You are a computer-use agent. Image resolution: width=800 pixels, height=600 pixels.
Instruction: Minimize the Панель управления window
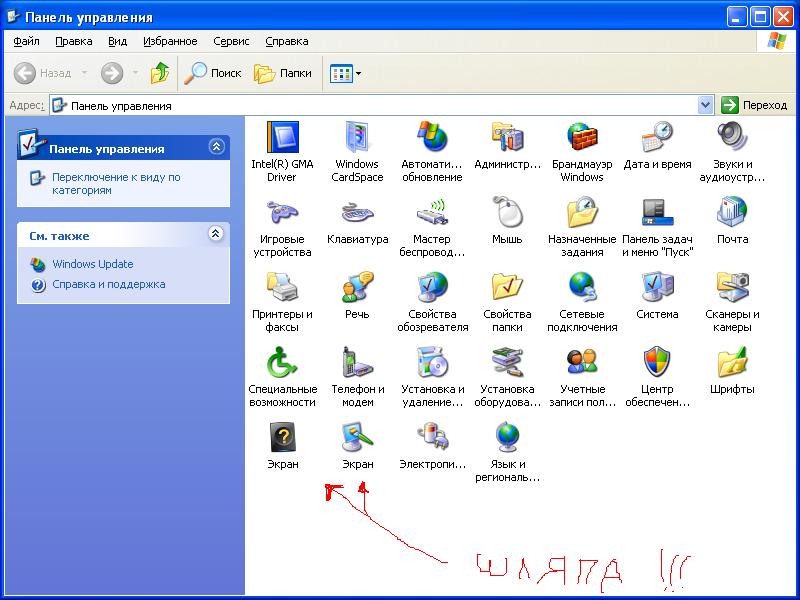(736, 18)
